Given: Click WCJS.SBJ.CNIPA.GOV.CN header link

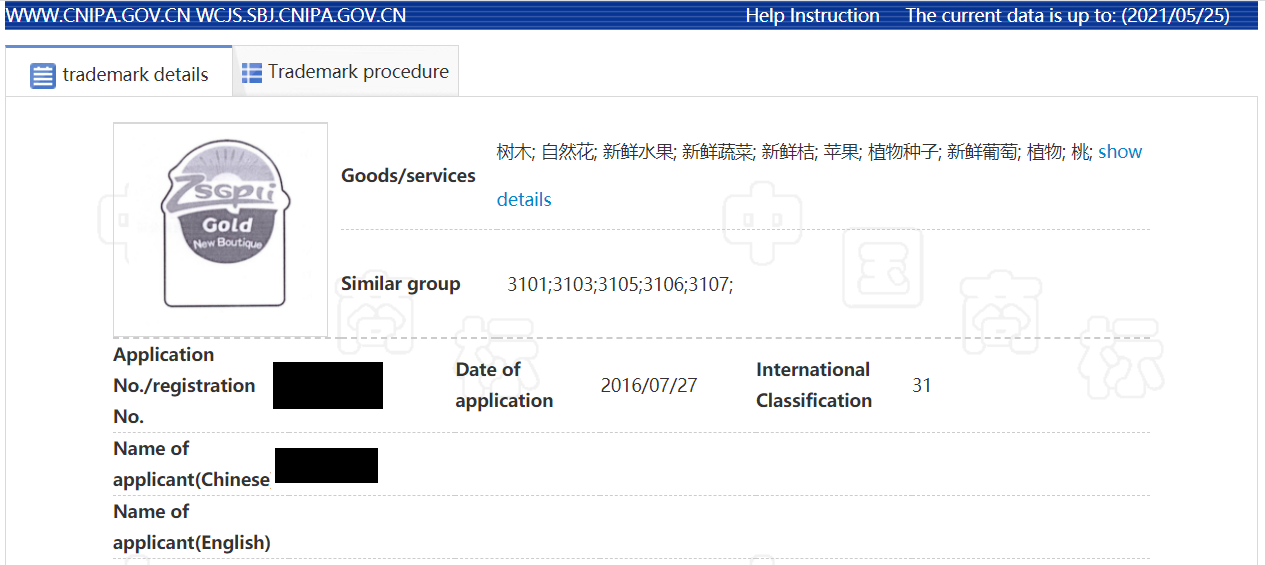Looking at the screenshot, I should (x=302, y=16).
